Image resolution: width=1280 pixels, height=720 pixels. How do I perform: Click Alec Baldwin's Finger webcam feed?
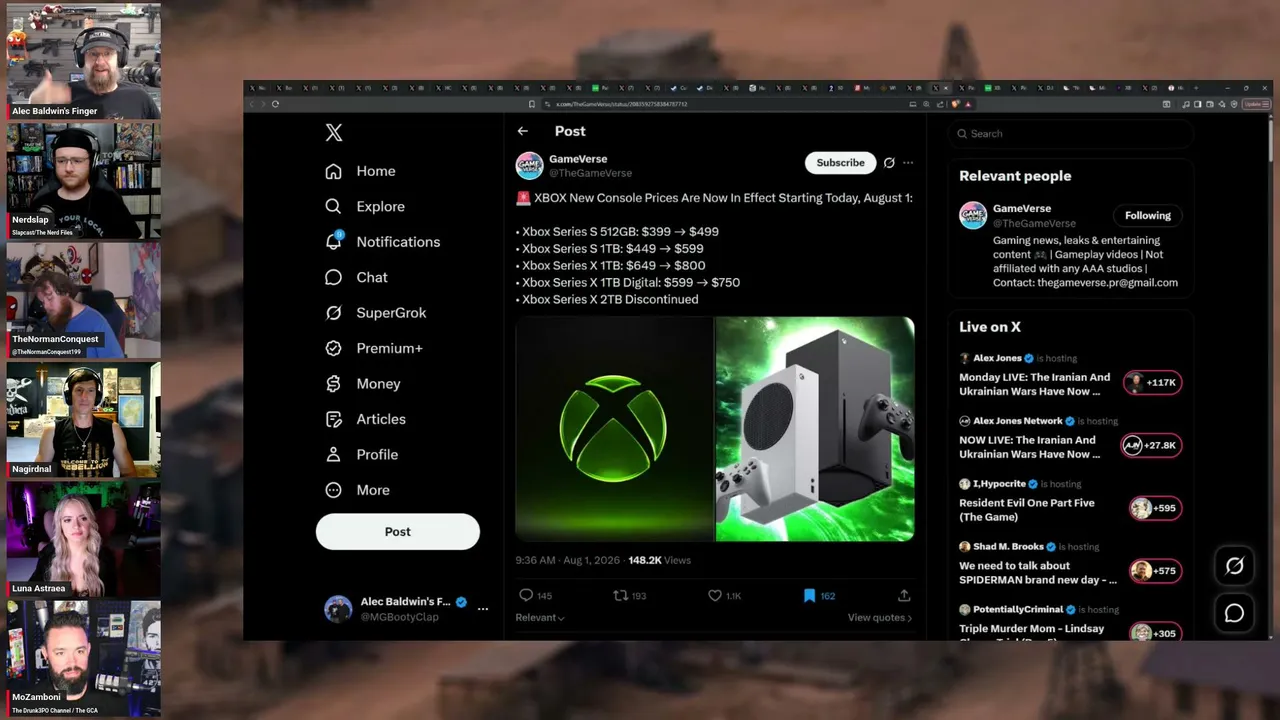point(84,61)
